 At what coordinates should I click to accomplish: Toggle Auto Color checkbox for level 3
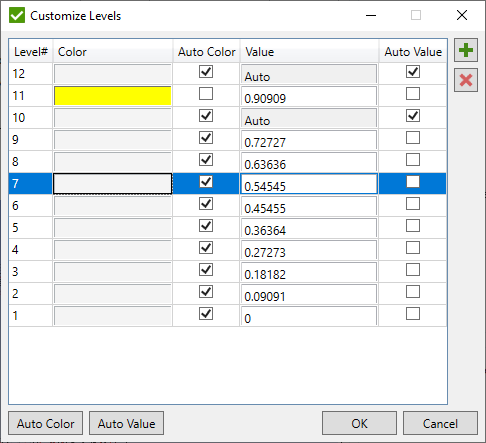pyautogui.click(x=206, y=270)
